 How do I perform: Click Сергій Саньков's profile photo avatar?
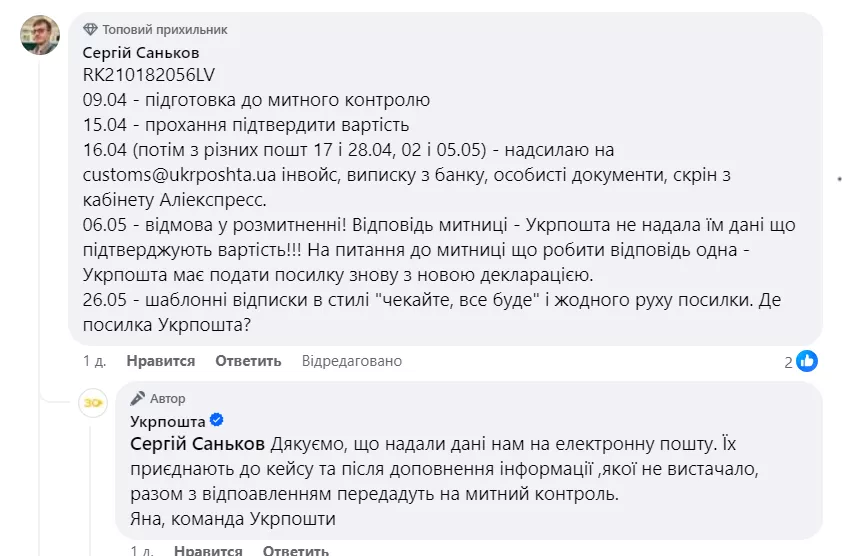coord(40,36)
